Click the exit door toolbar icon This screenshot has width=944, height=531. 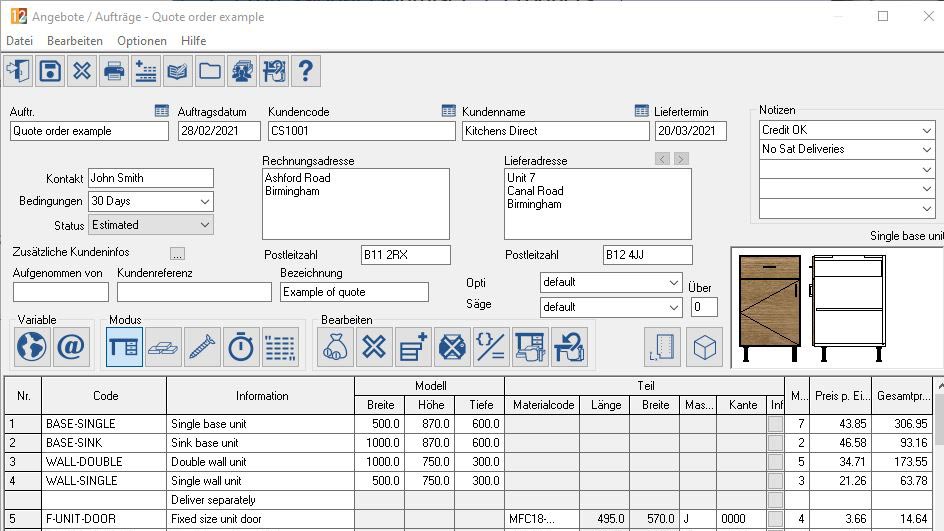point(18,71)
